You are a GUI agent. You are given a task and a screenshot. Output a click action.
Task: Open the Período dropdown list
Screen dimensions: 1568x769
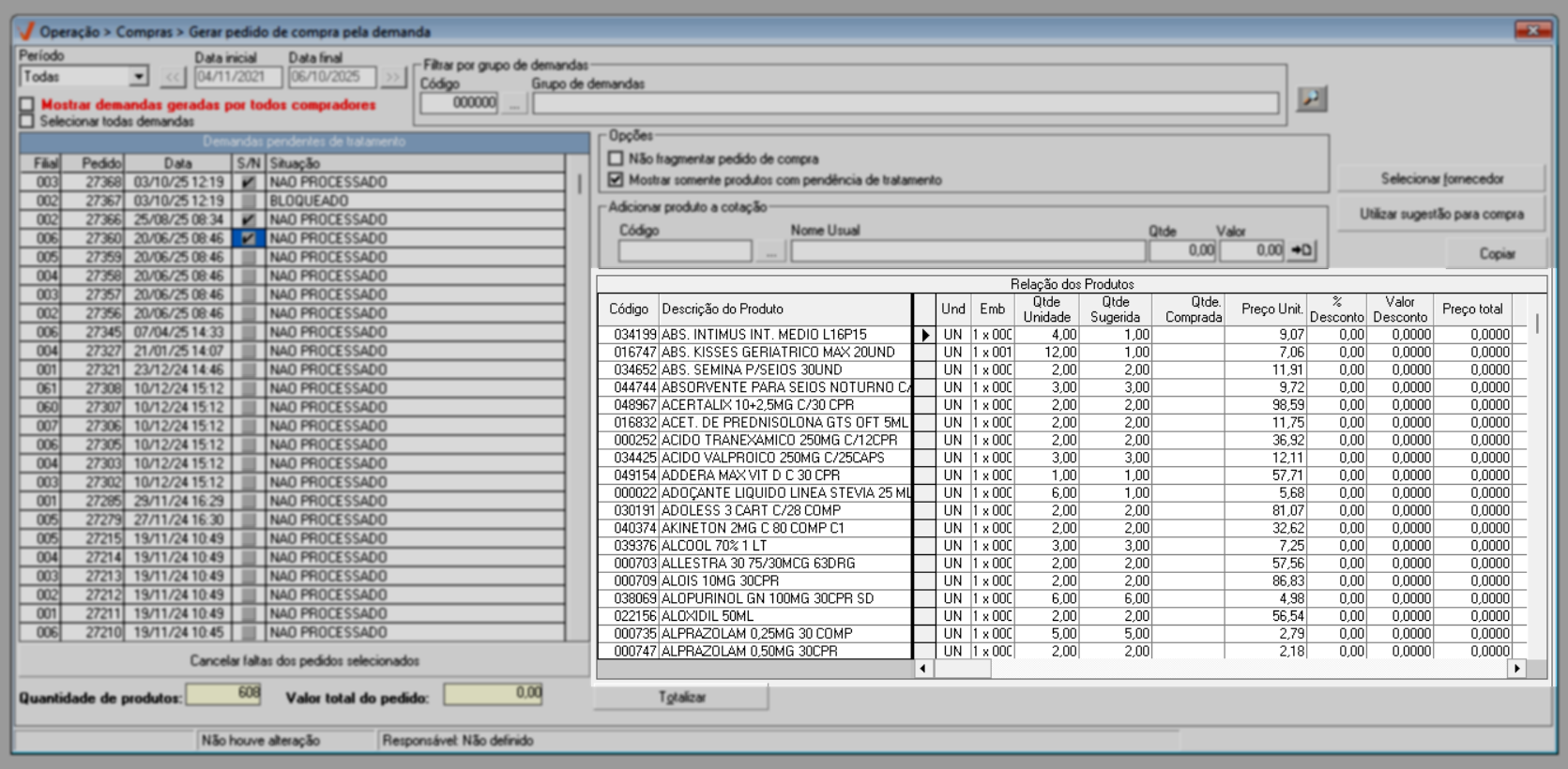point(139,77)
